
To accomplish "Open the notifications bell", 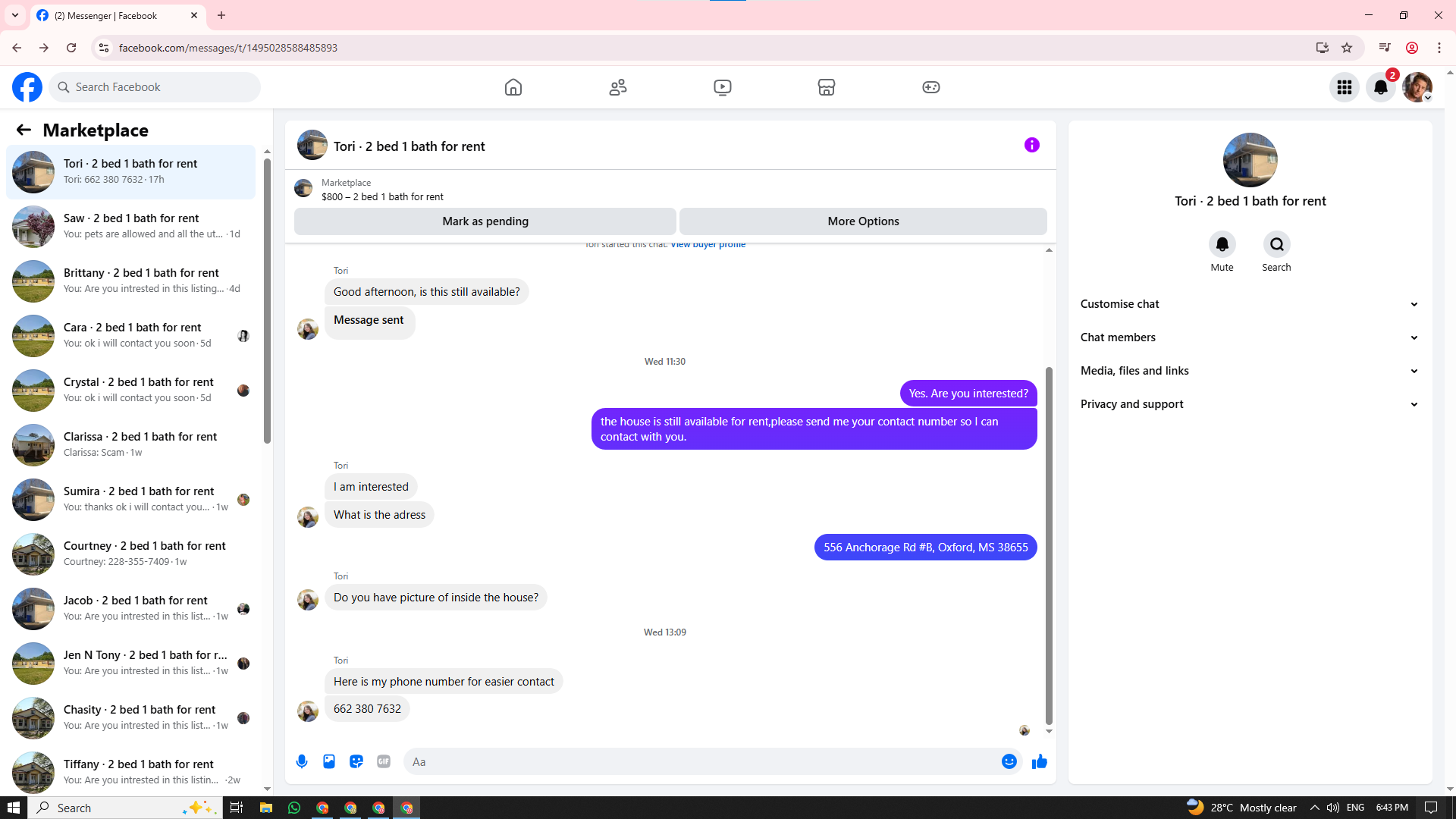I will pos(1380,87).
